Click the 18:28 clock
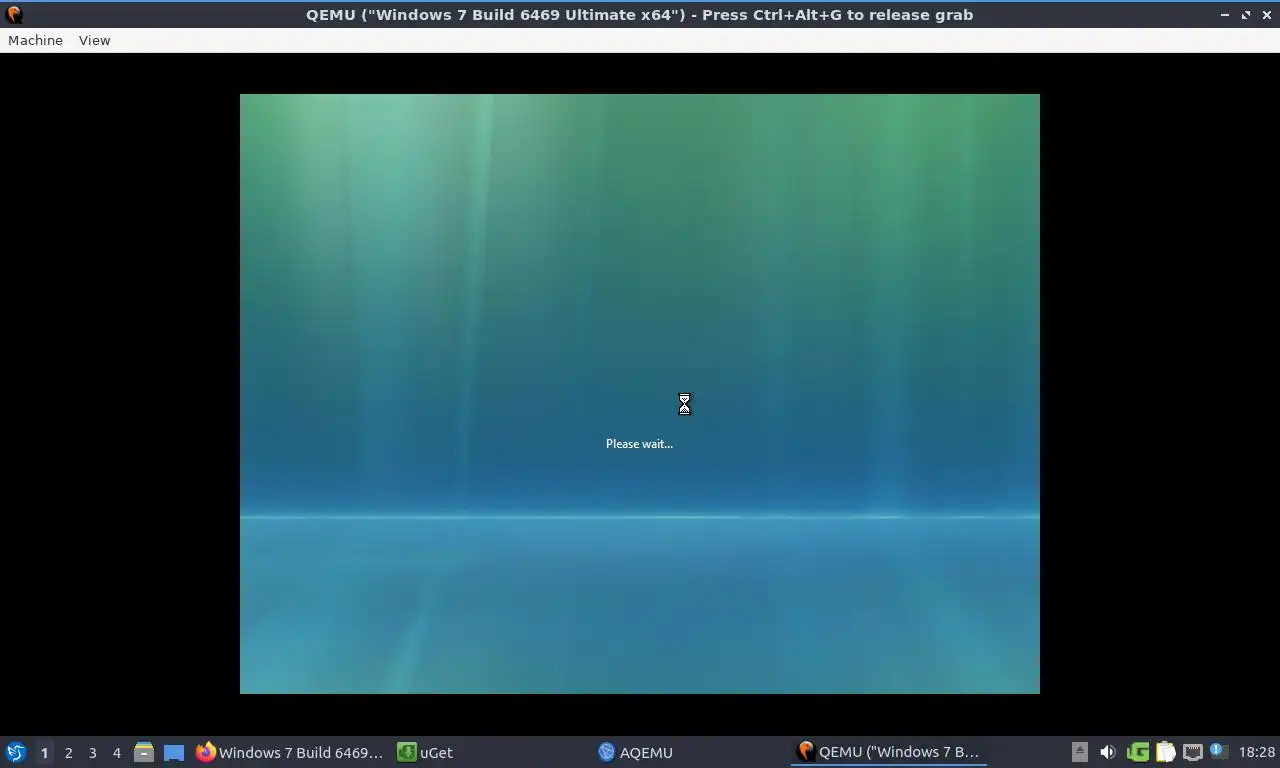 1256,752
